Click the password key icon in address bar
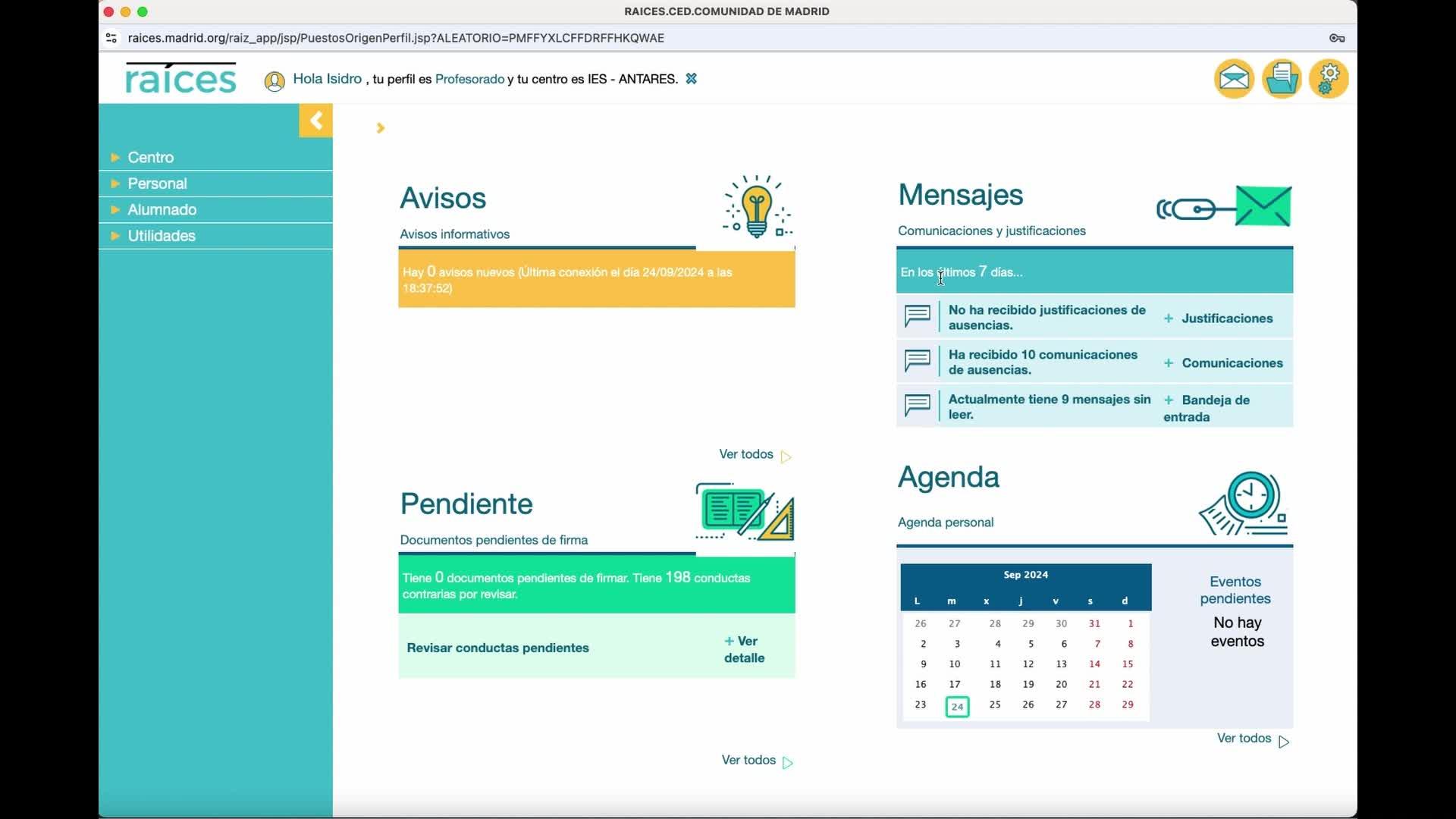This screenshot has width=1456, height=819. pos(1337,38)
